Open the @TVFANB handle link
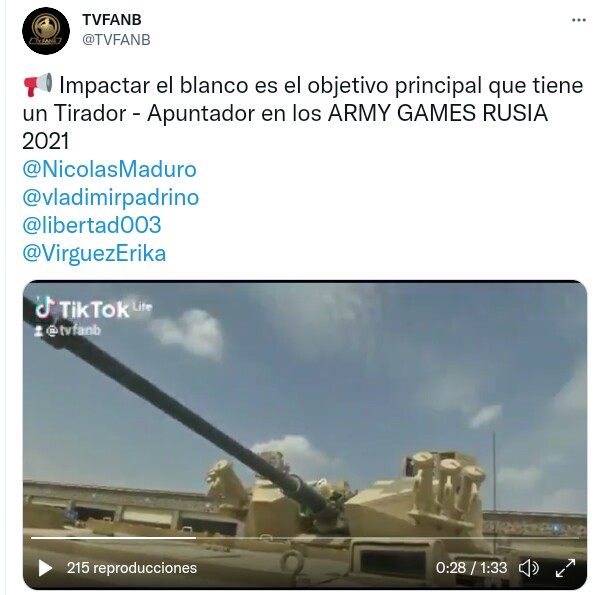Viewport: 599px width, 595px height. [x=116, y=40]
